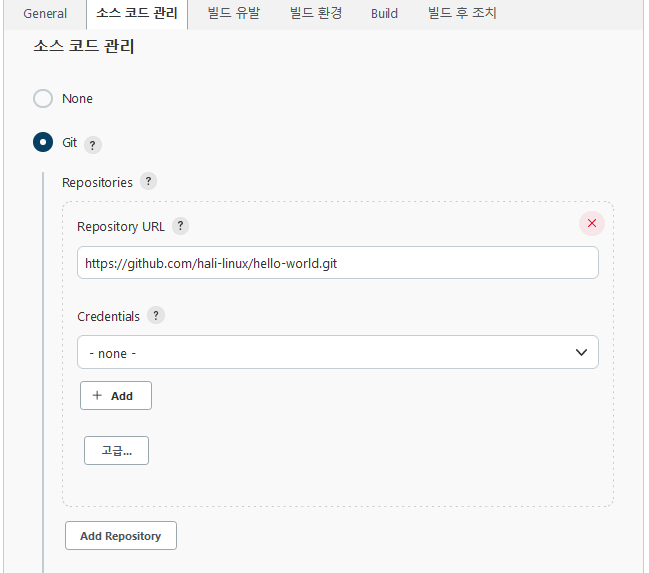Open help for the Git option
This screenshot has width=649, height=573.
click(x=93, y=145)
